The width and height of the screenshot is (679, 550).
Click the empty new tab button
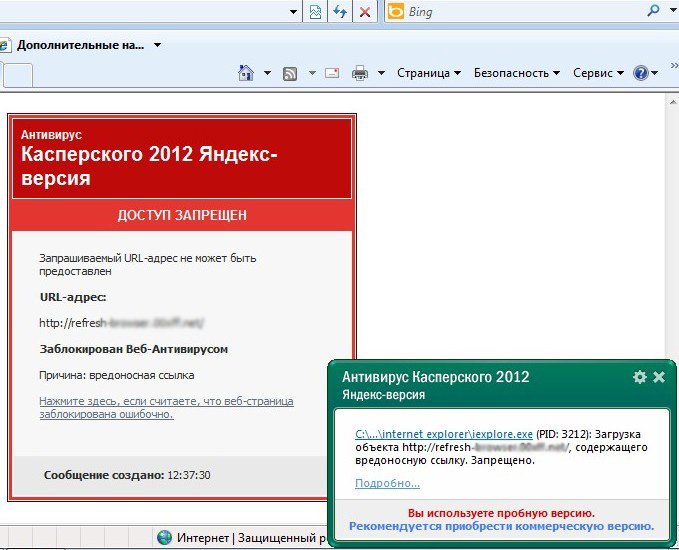tap(18, 75)
